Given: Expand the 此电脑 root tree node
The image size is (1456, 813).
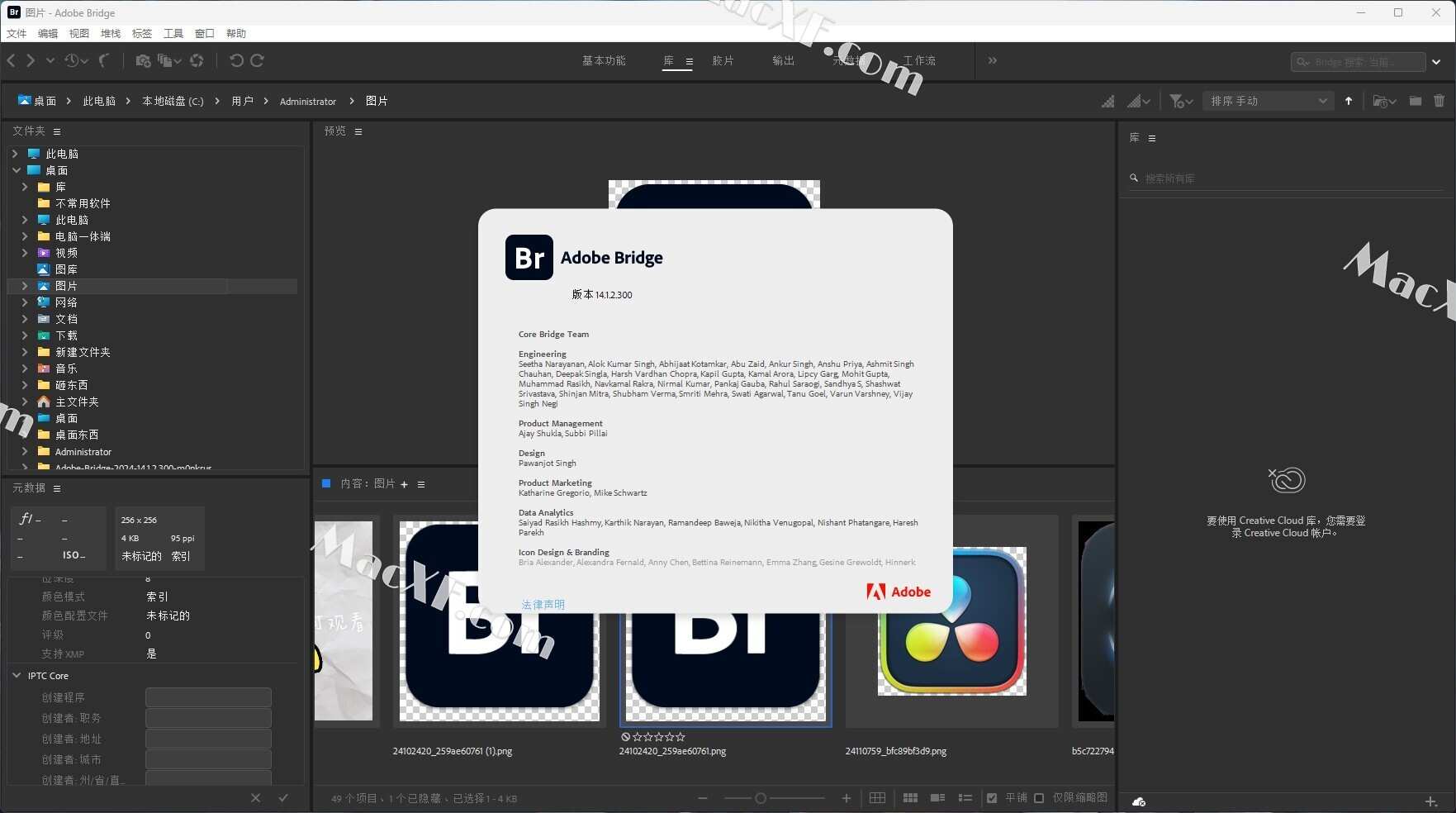Looking at the screenshot, I should (x=15, y=154).
